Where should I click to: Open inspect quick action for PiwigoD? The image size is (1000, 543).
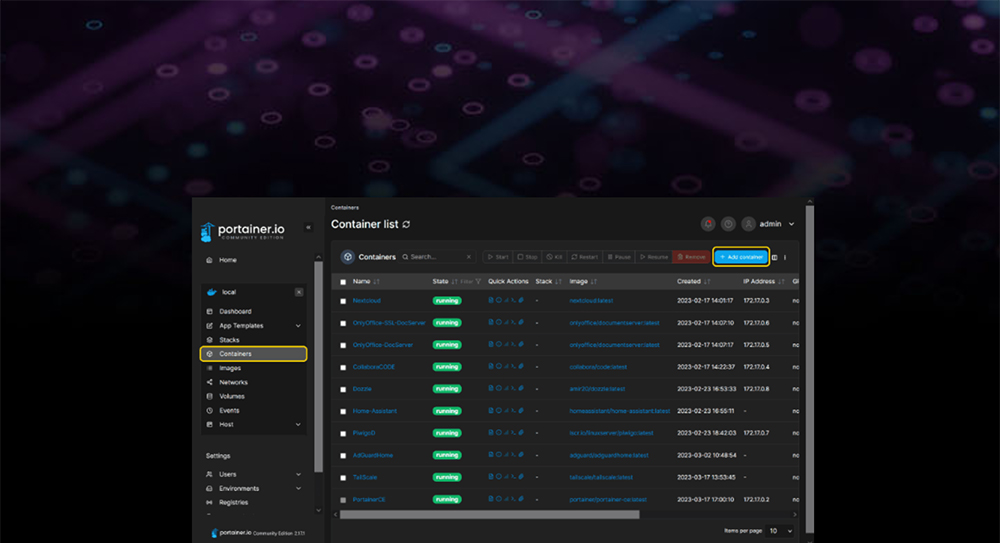click(499, 433)
